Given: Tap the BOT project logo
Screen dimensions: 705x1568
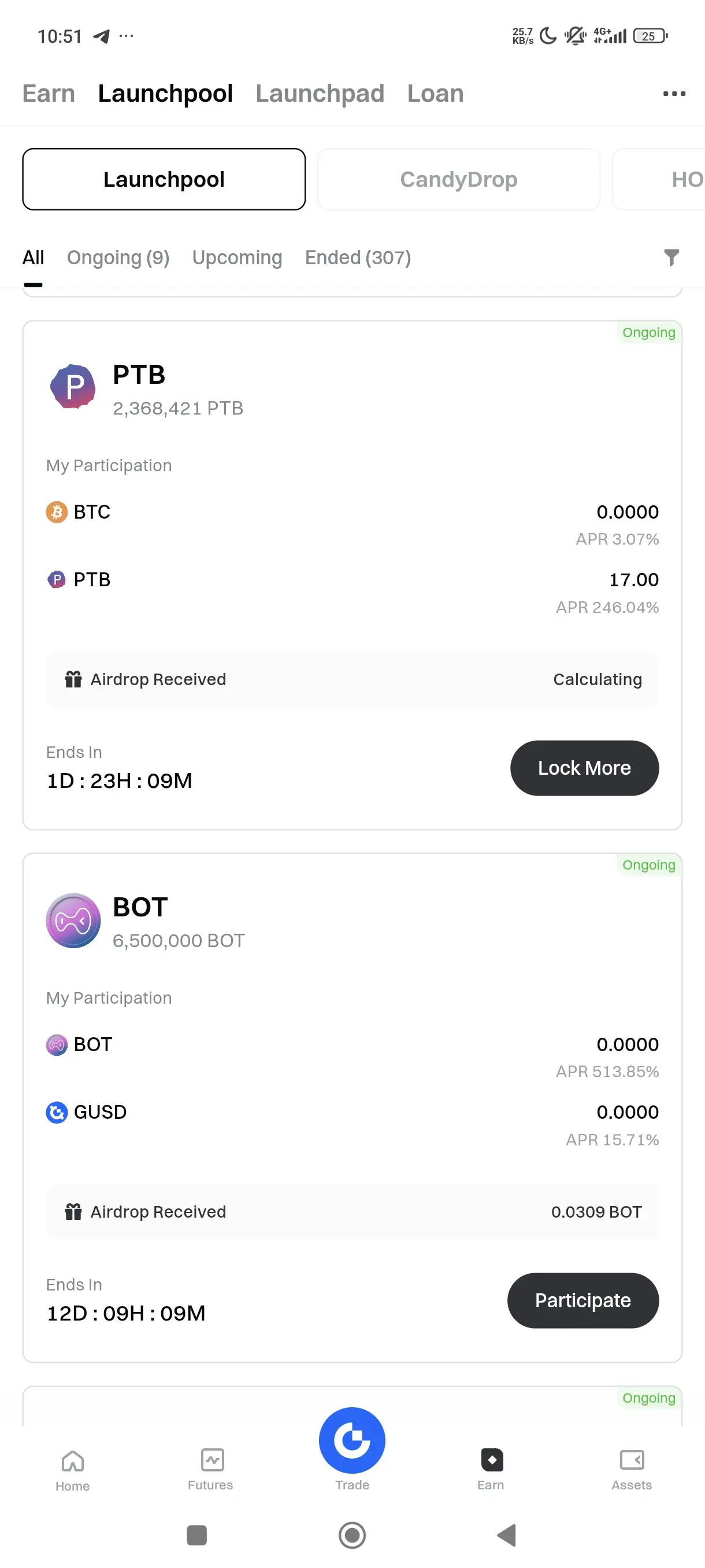Looking at the screenshot, I should point(73,920).
